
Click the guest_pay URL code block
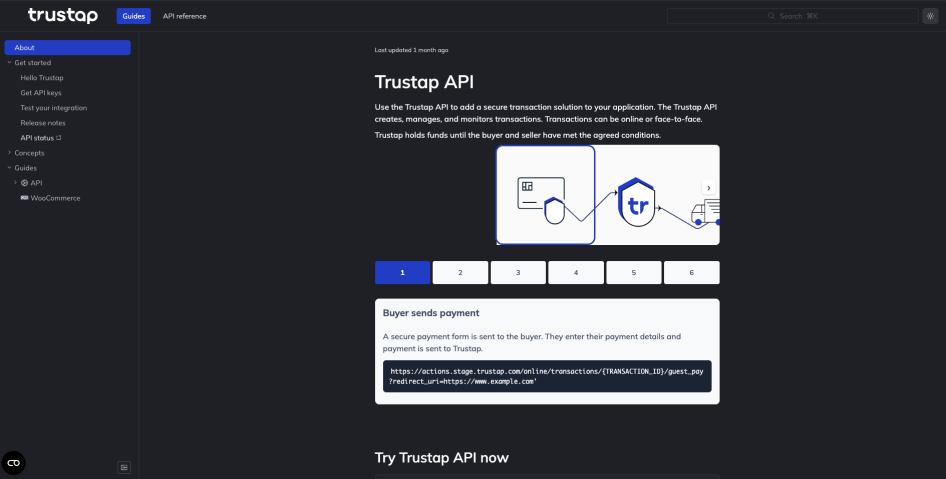pyautogui.click(x=547, y=376)
